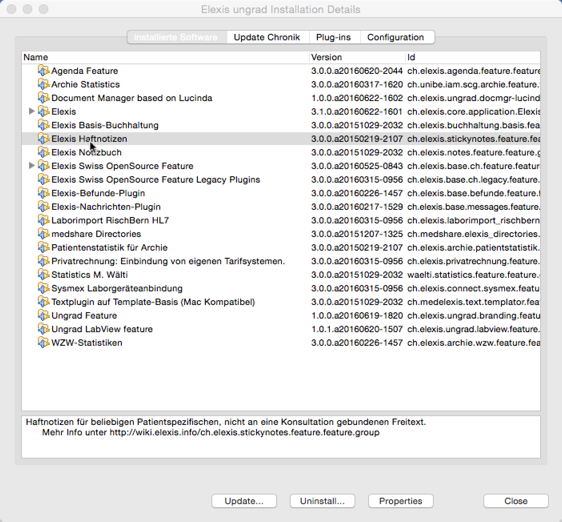Select the Patientenstatistik für Archie label
Viewport: 562px width, 522px height.
(x=109, y=248)
